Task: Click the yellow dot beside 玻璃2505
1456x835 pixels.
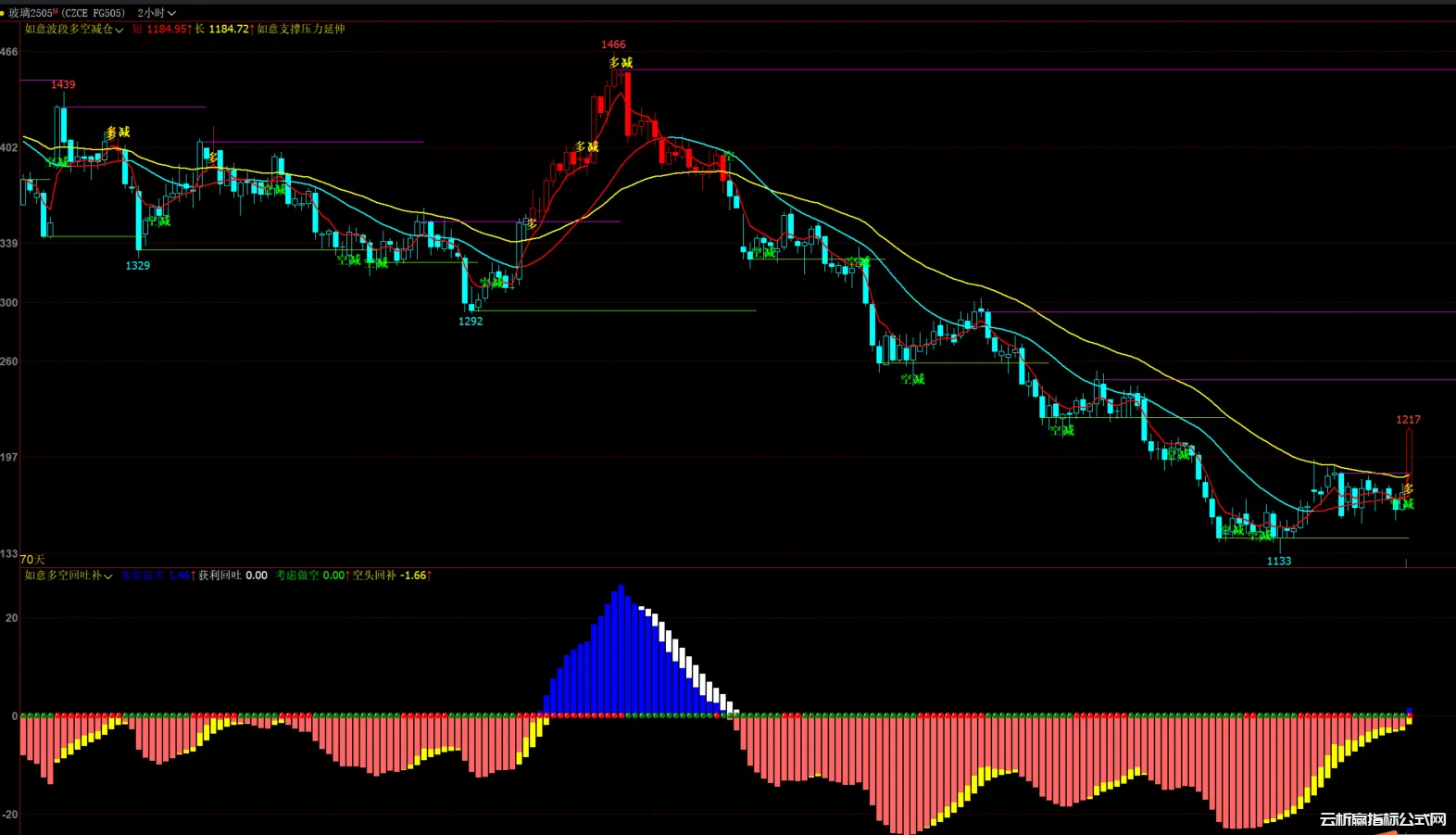Action: (x=4, y=13)
